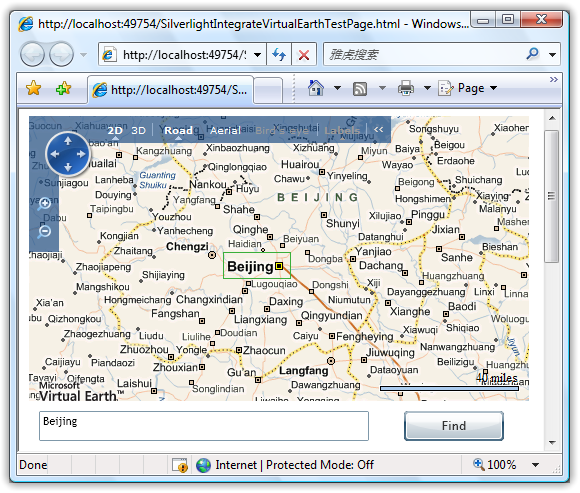
Task: Click the Home page icon
Action: (316, 88)
